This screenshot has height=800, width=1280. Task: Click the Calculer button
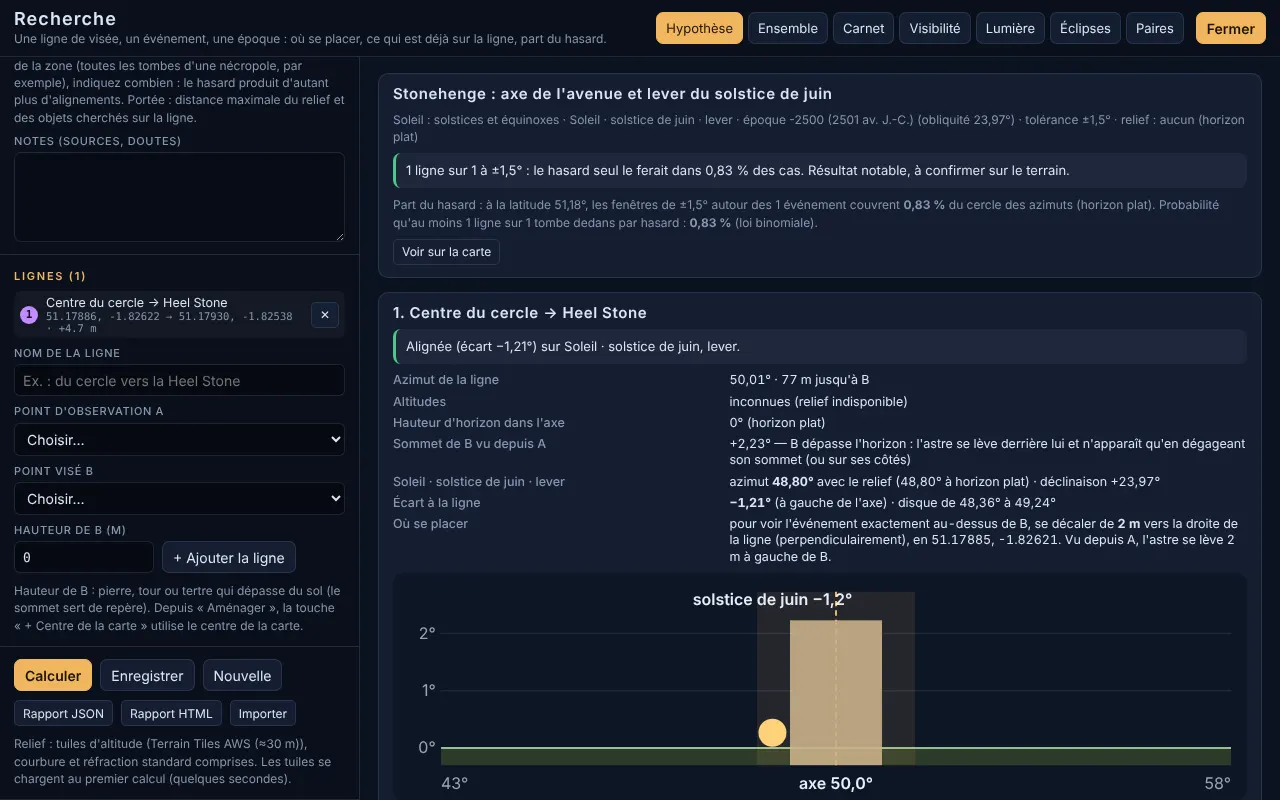point(53,675)
